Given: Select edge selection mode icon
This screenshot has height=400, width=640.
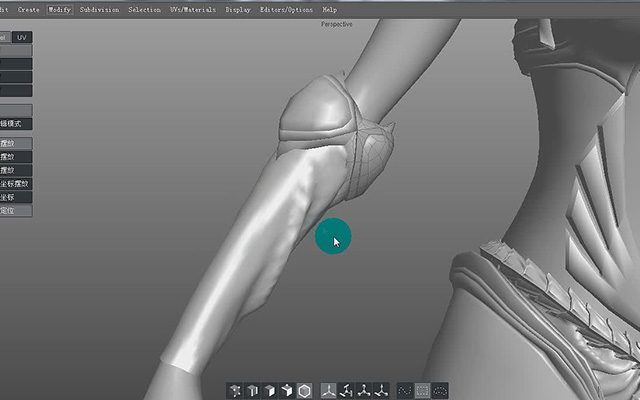Looking at the screenshot, I should pos(253,390).
